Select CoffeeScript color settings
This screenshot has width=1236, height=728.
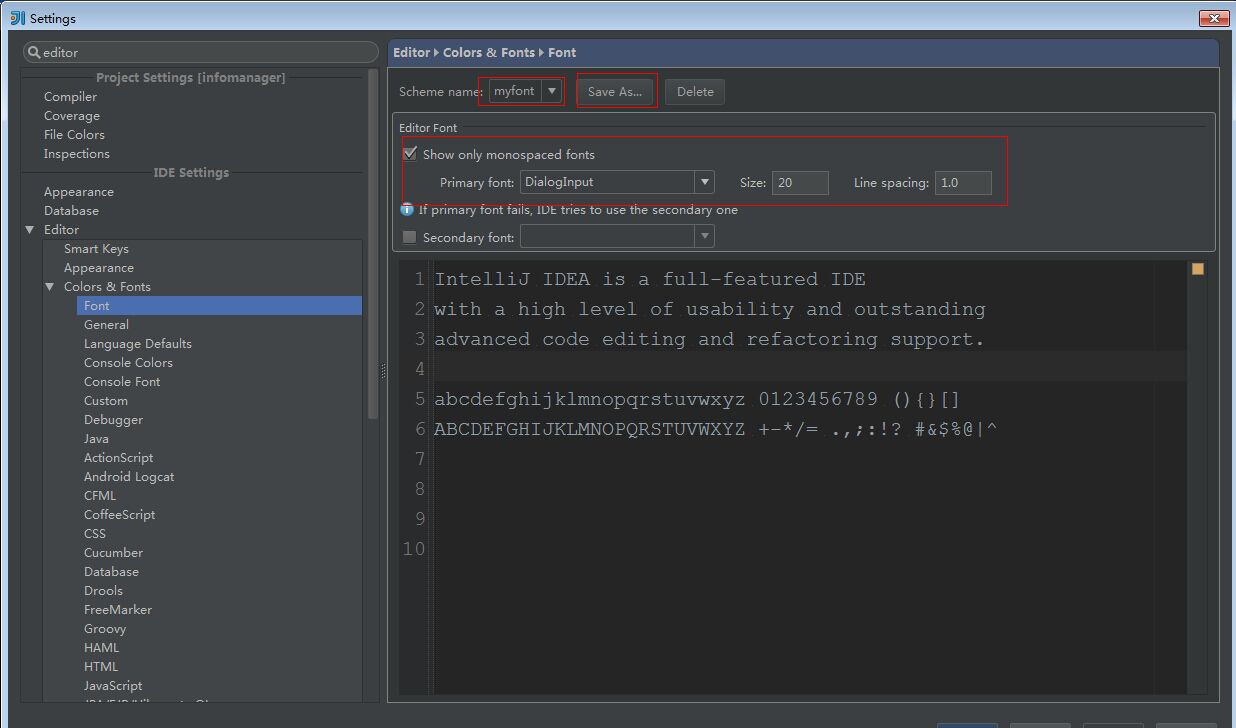[119, 515]
